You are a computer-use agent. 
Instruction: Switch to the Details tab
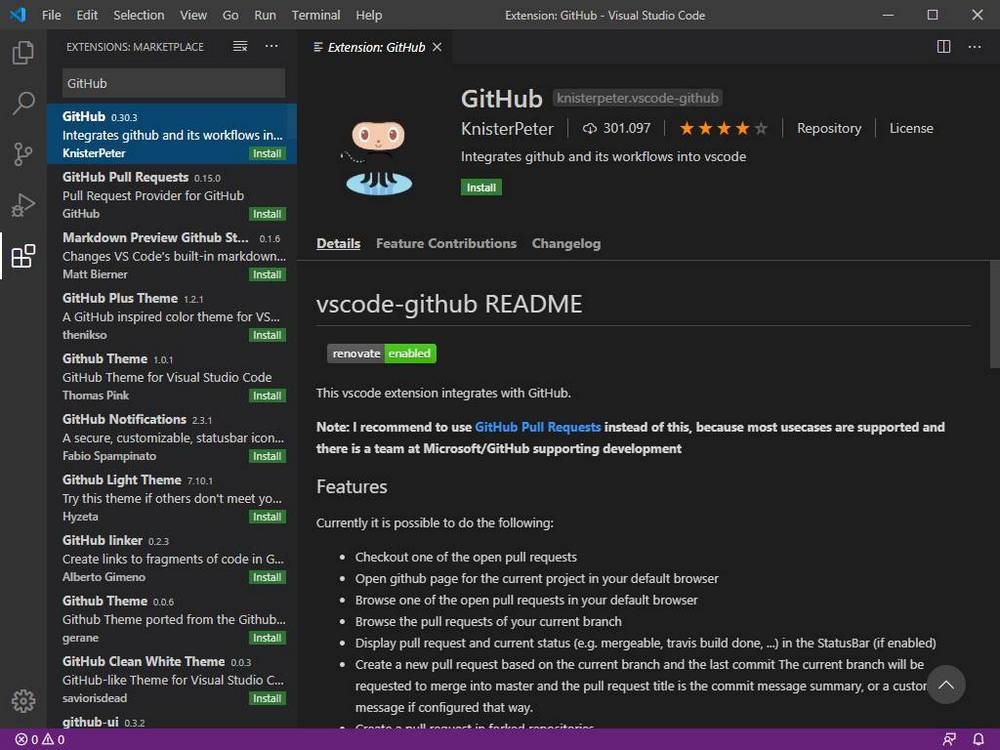(x=338, y=244)
